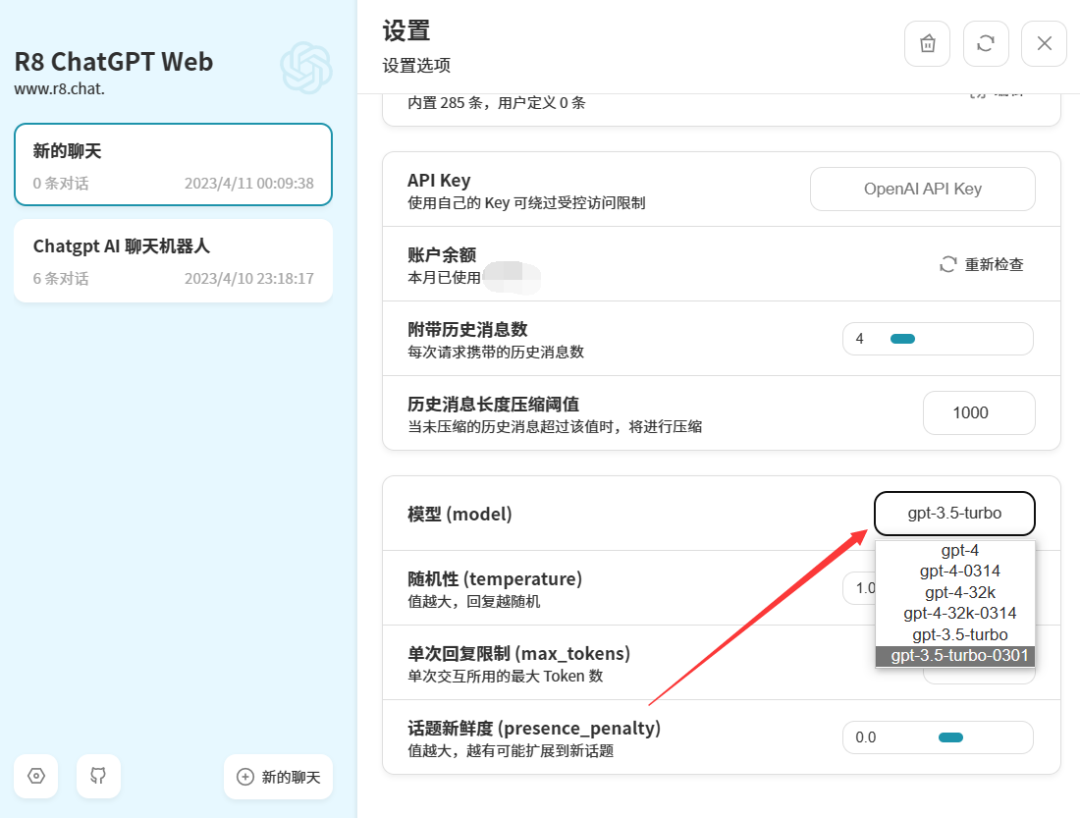1080x818 pixels.
Task: Click the 历史消息长度压缩阈值 field showing 1000
Action: click(x=979, y=412)
